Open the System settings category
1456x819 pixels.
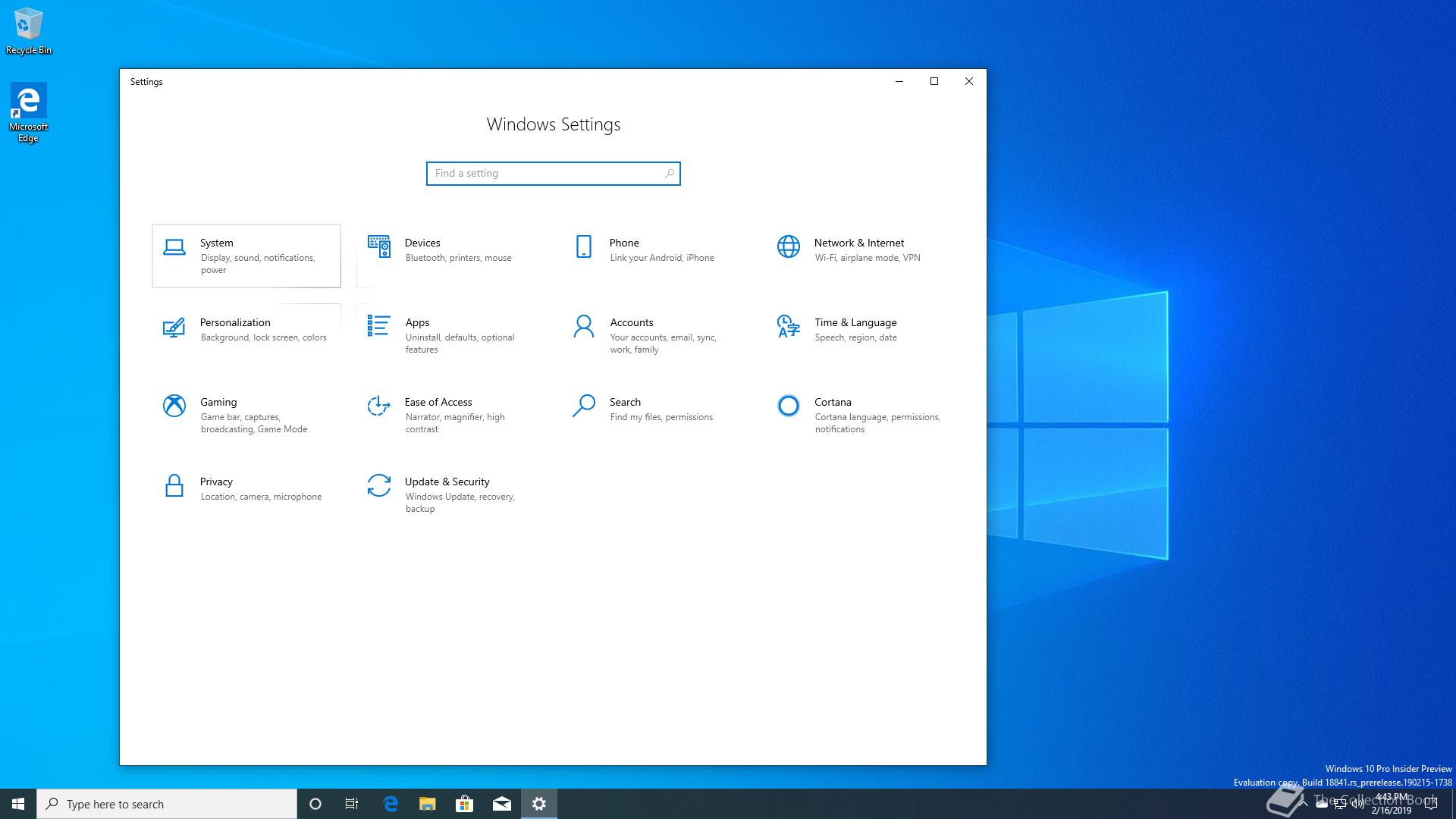[x=246, y=256]
